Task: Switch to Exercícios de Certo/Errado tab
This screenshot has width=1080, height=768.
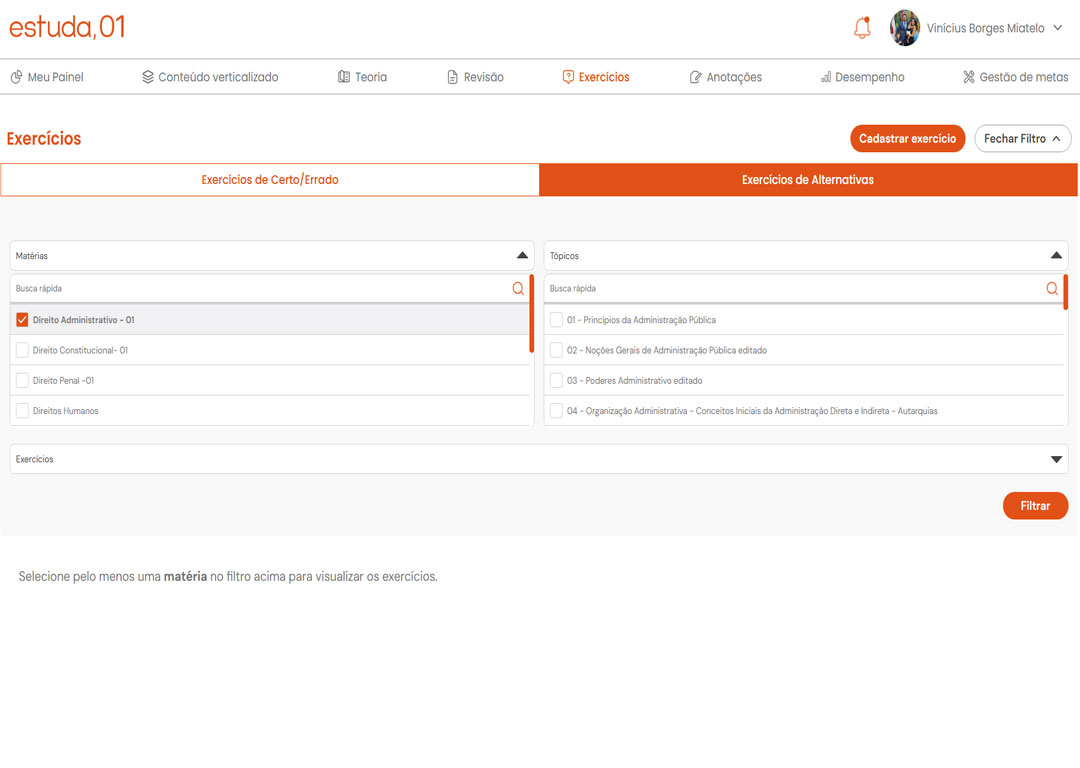Action: coord(270,180)
